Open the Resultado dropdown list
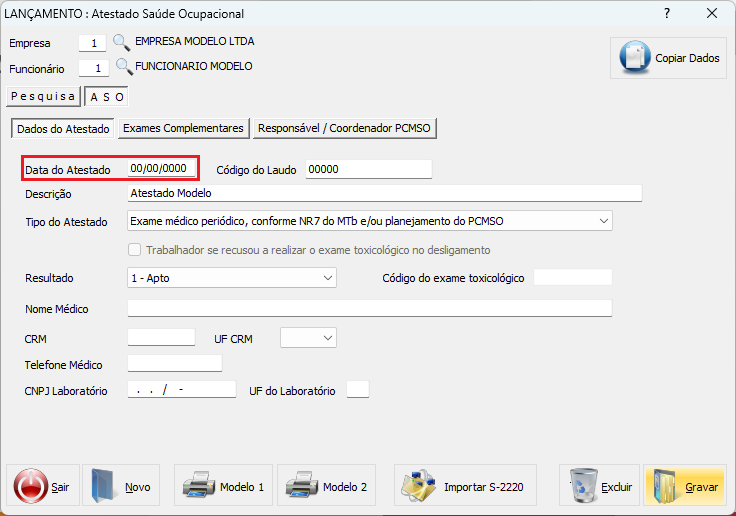This screenshot has width=736, height=516. coord(328,278)
